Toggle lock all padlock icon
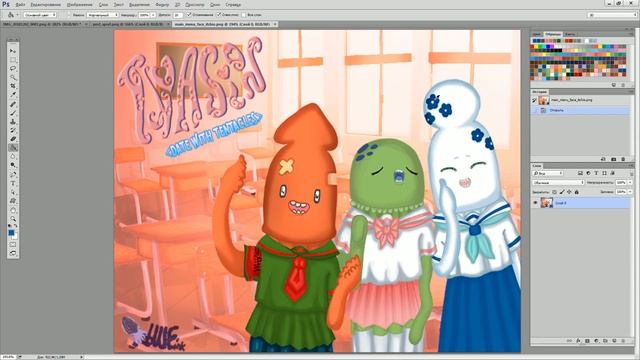Image resolution: width=640 pixels, height=360 pixels. click(577, 192)
